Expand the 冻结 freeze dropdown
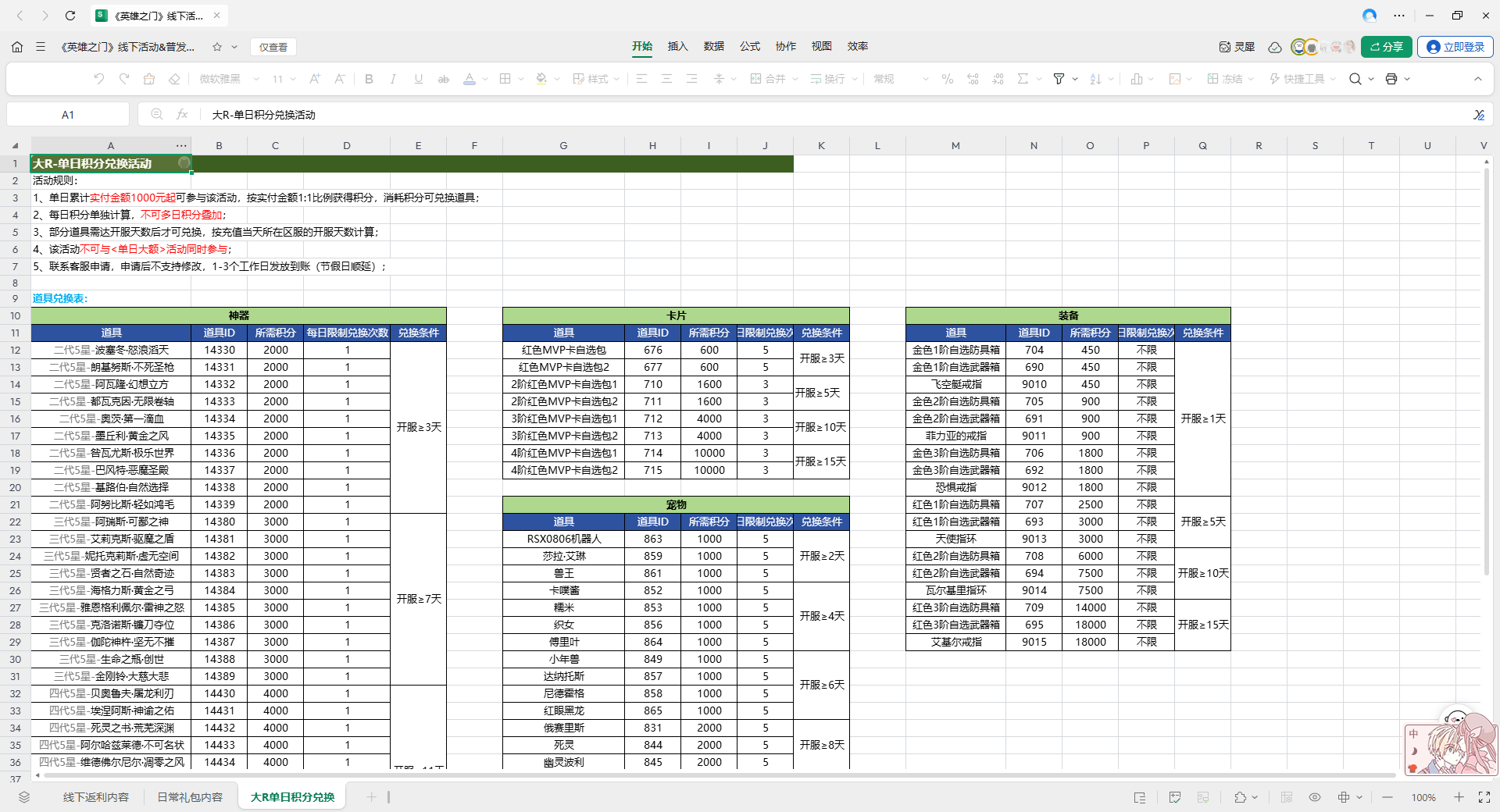The image size is (1500, 812). pos(1252,79)
